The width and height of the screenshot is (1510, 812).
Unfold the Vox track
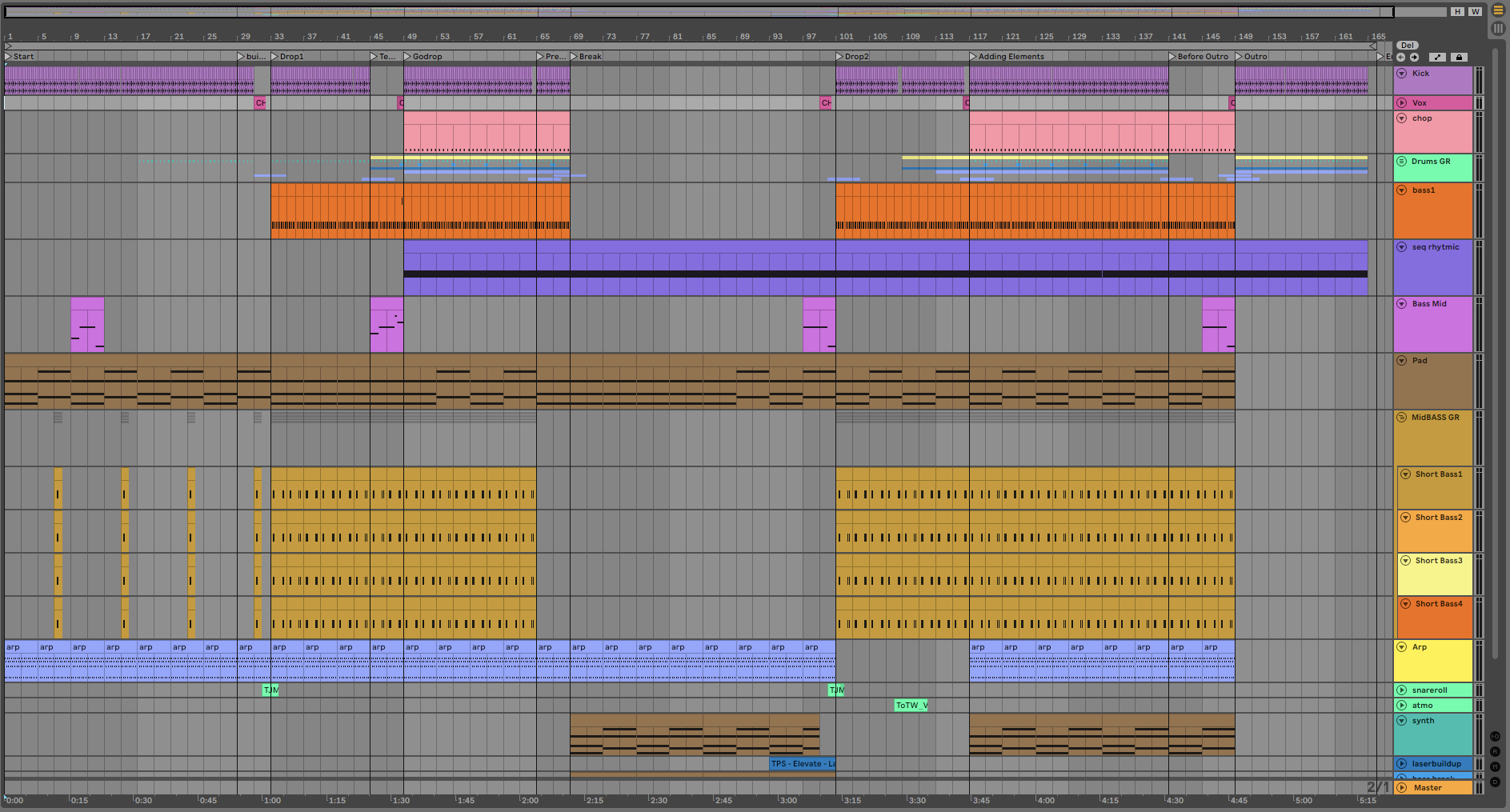(1402, 103)
